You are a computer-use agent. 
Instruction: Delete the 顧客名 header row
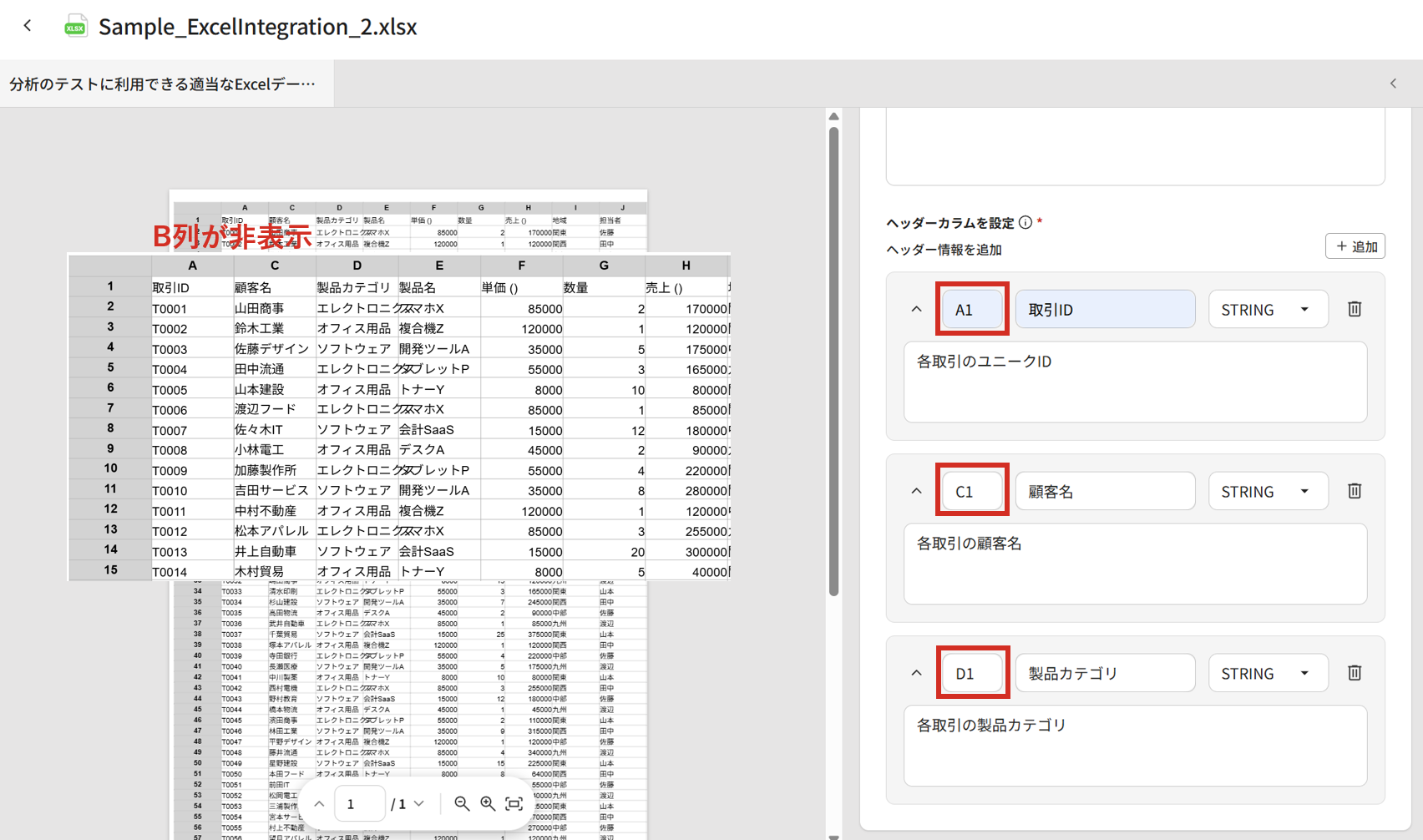(x=1354, y=491)
